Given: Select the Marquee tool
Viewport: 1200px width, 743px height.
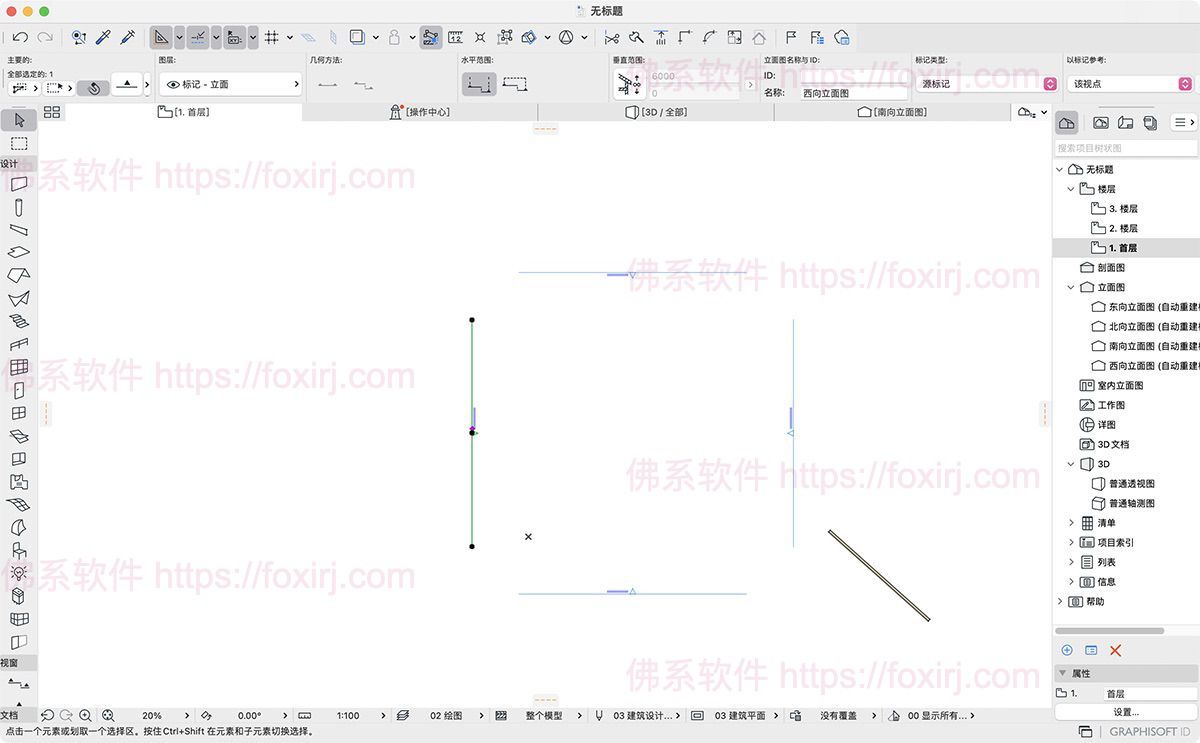Looking at the screenshot, I should tap(19, 144).
